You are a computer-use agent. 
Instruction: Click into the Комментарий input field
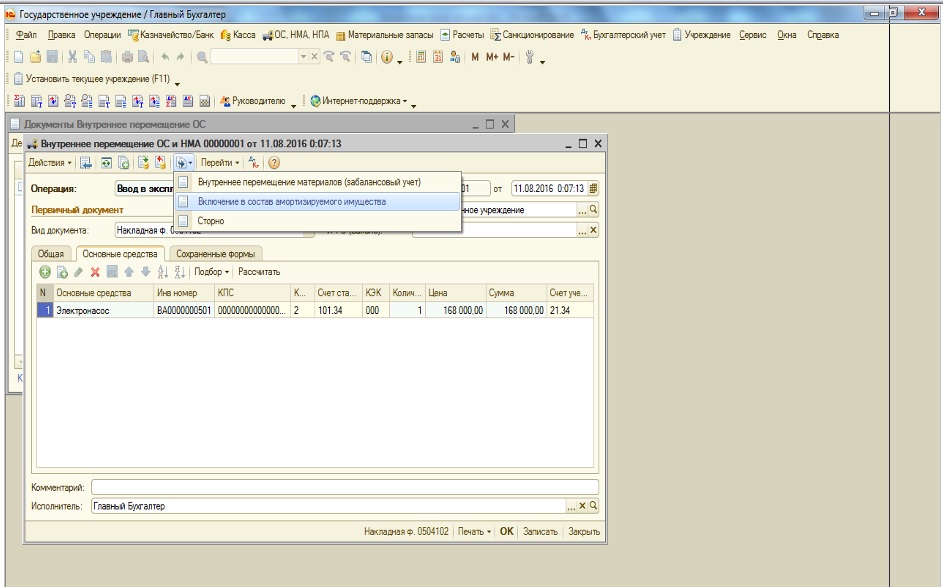coord(344,487)
